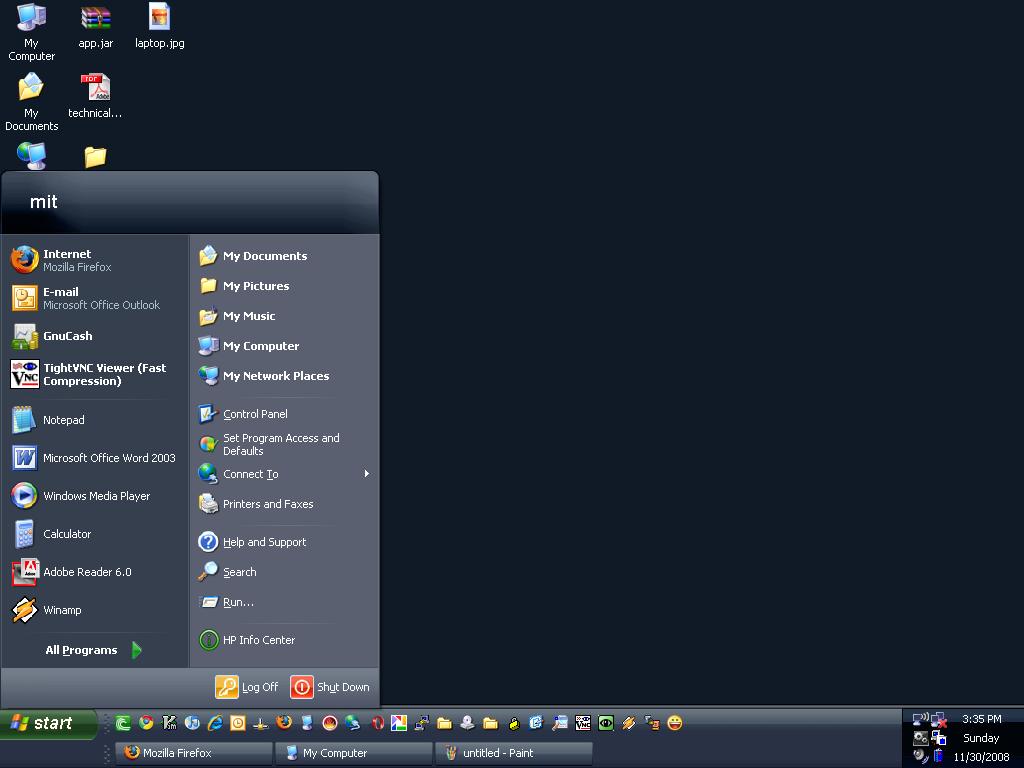Launch Firefox from Quick Launch bar

point(284,722)
